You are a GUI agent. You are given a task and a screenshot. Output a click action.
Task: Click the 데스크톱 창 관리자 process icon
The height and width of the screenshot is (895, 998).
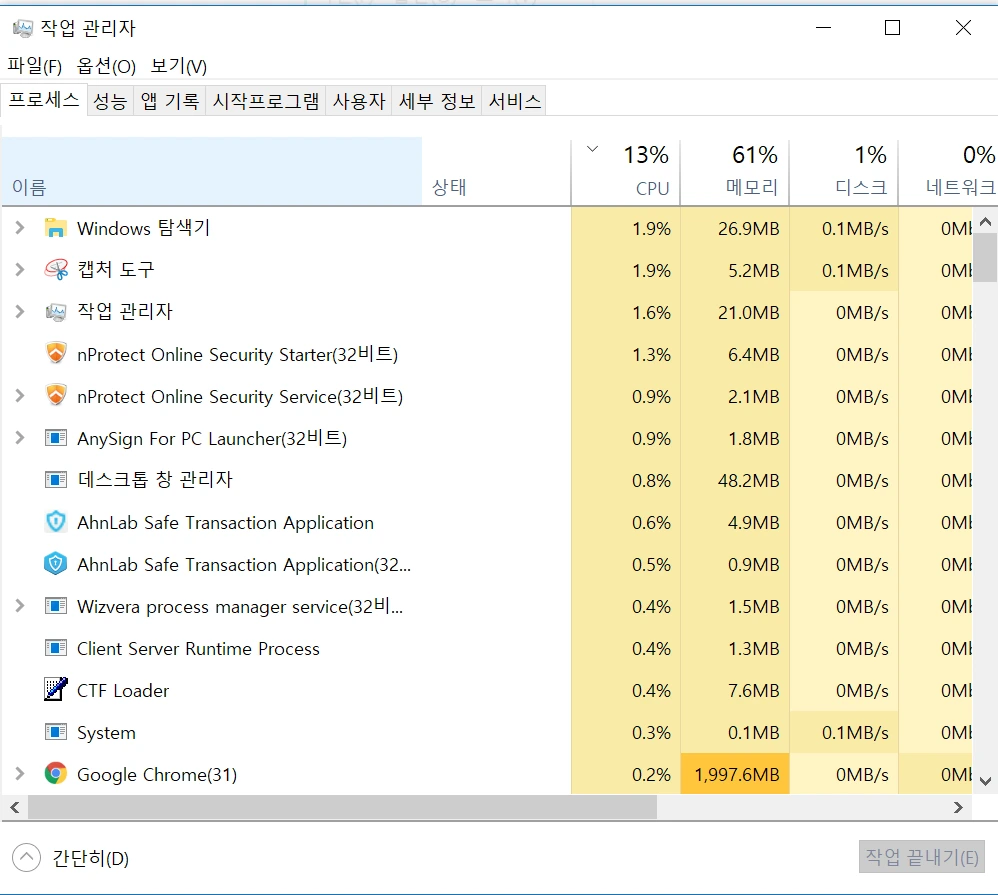(x=56, y=479)
